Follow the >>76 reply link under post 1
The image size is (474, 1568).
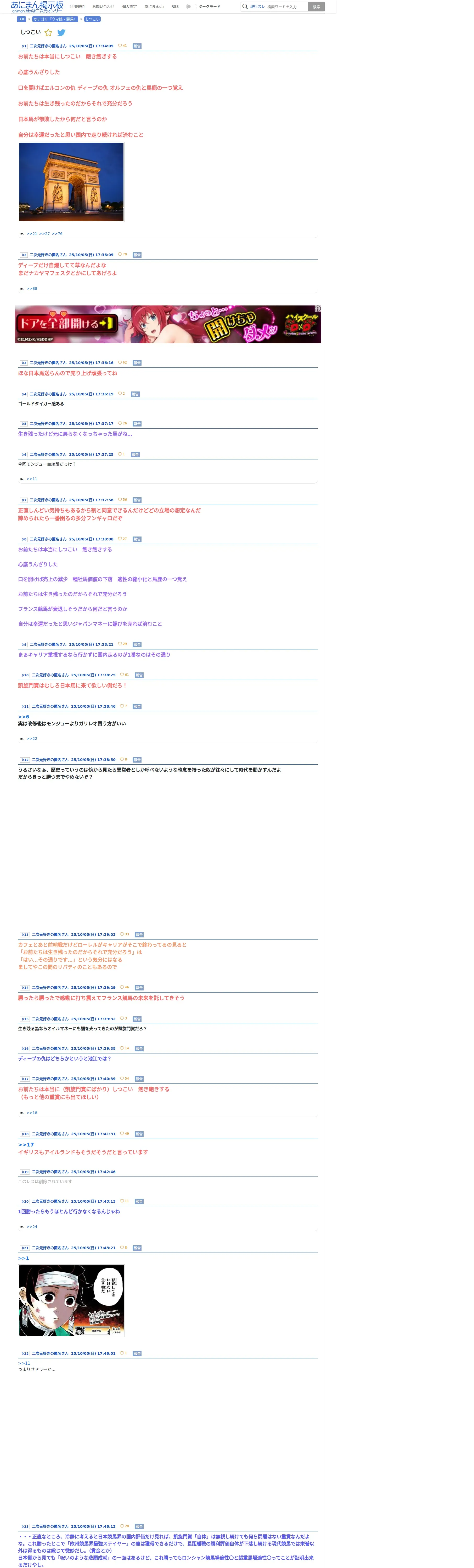57,234
